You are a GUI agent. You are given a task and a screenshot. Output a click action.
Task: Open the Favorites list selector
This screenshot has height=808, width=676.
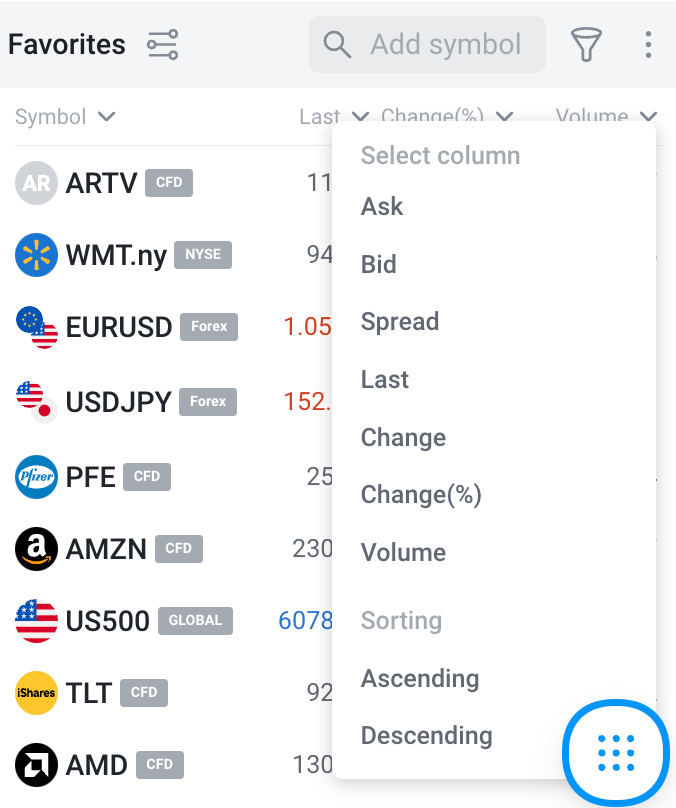tap(67, 45)
